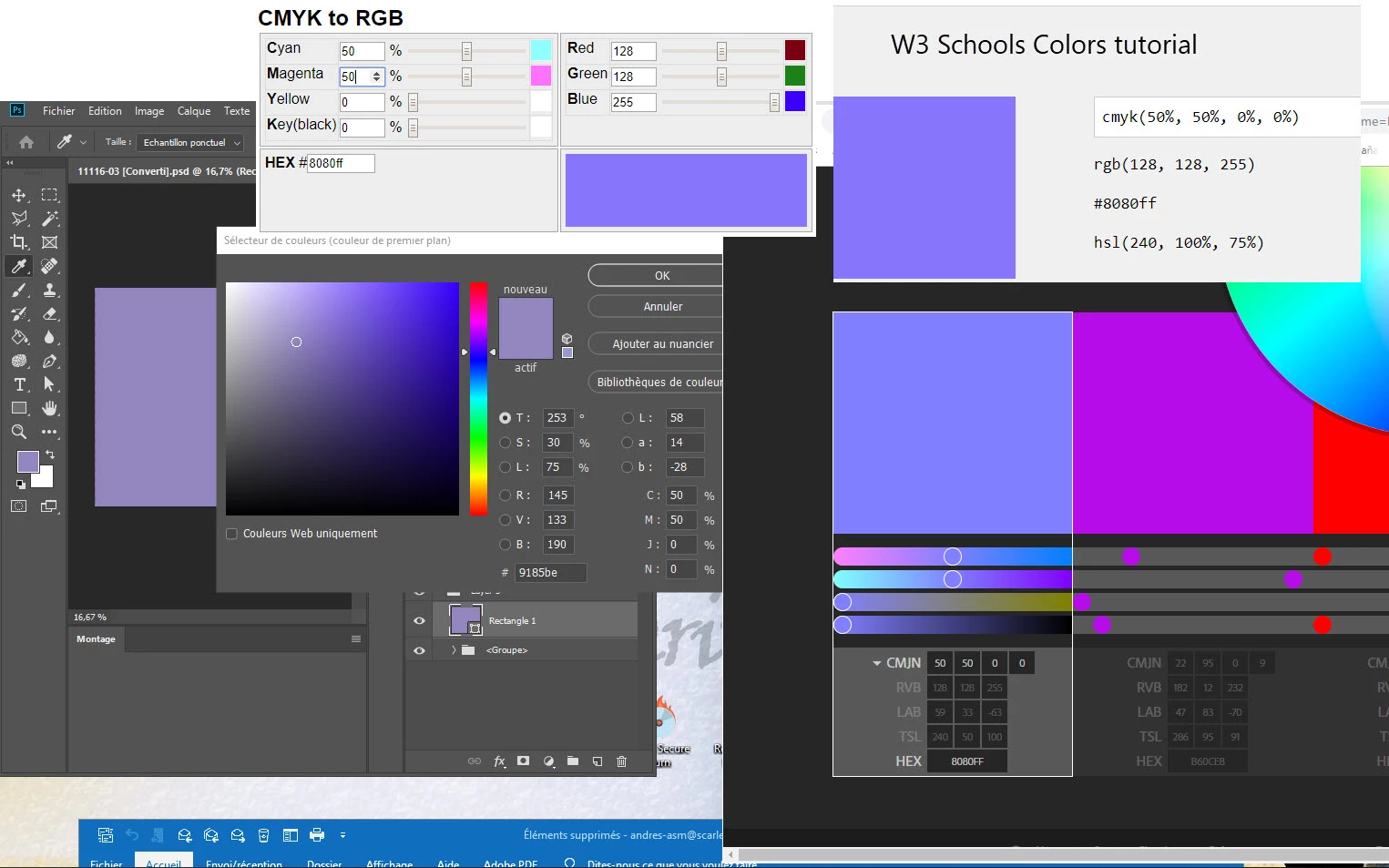This screenshot has width=1389, height=868.
Task: Select the Brush tool
Action: point(19,290)
